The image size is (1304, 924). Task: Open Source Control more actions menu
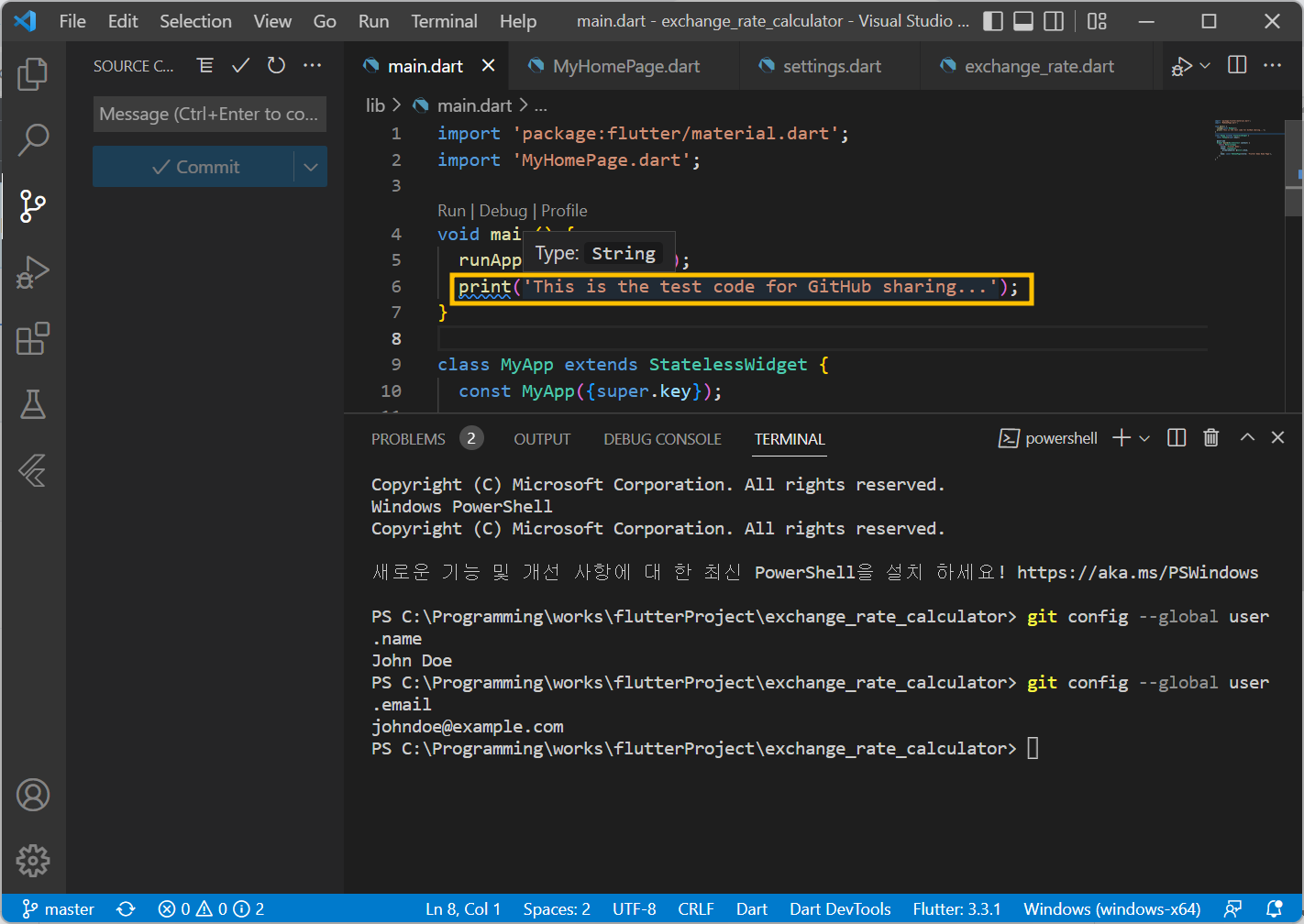click(x=313, y=65)
